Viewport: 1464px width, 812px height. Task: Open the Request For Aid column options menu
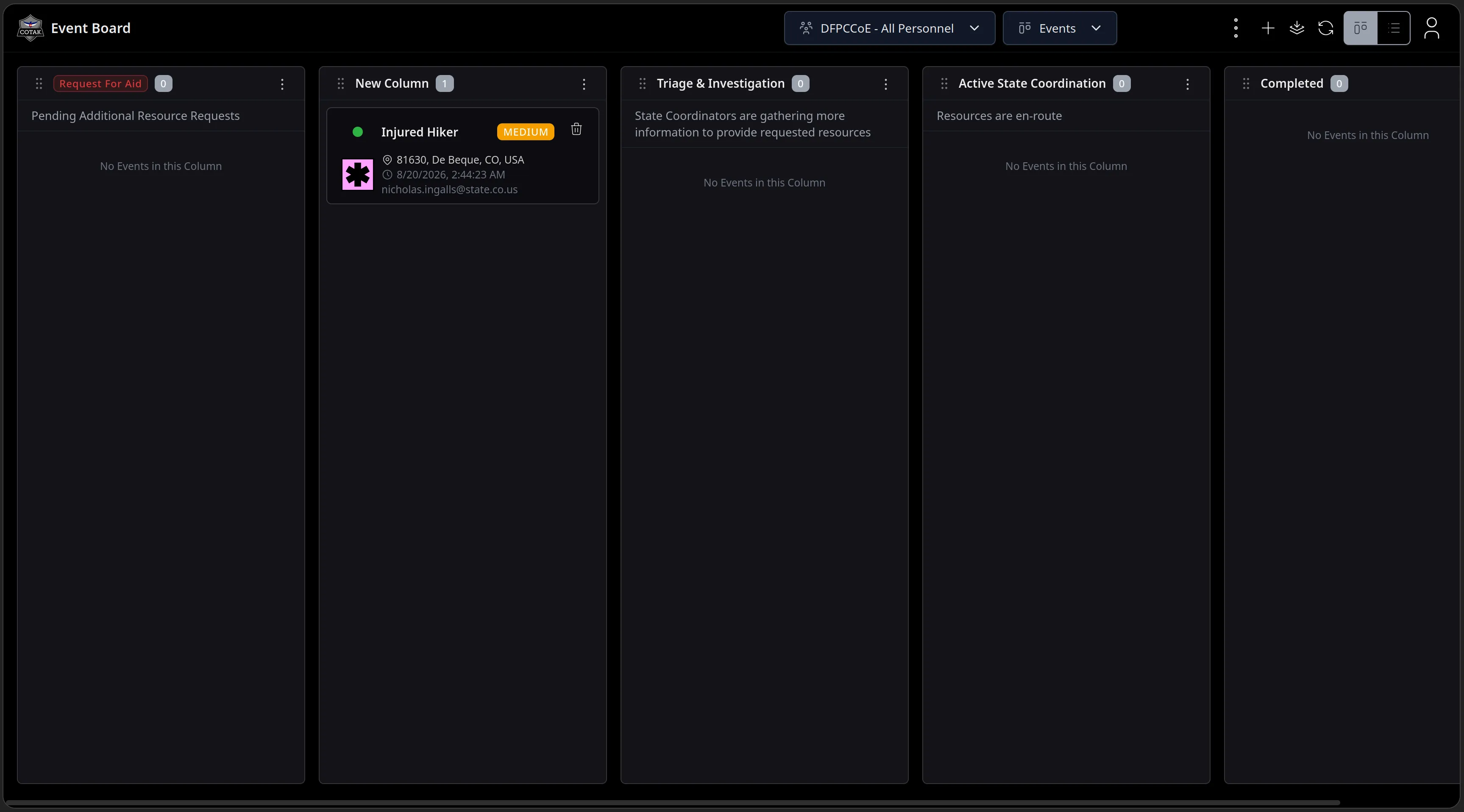pos(282,84)
